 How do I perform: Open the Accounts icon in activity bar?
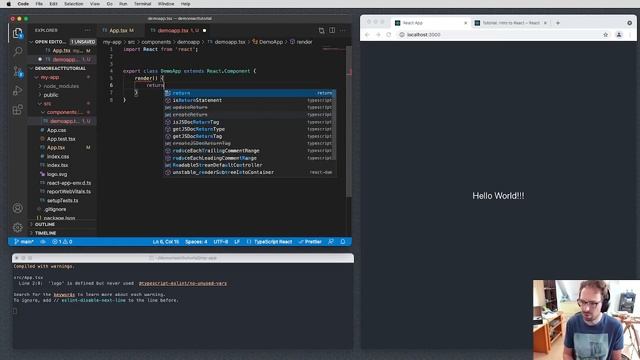click(x=18, y=208)
